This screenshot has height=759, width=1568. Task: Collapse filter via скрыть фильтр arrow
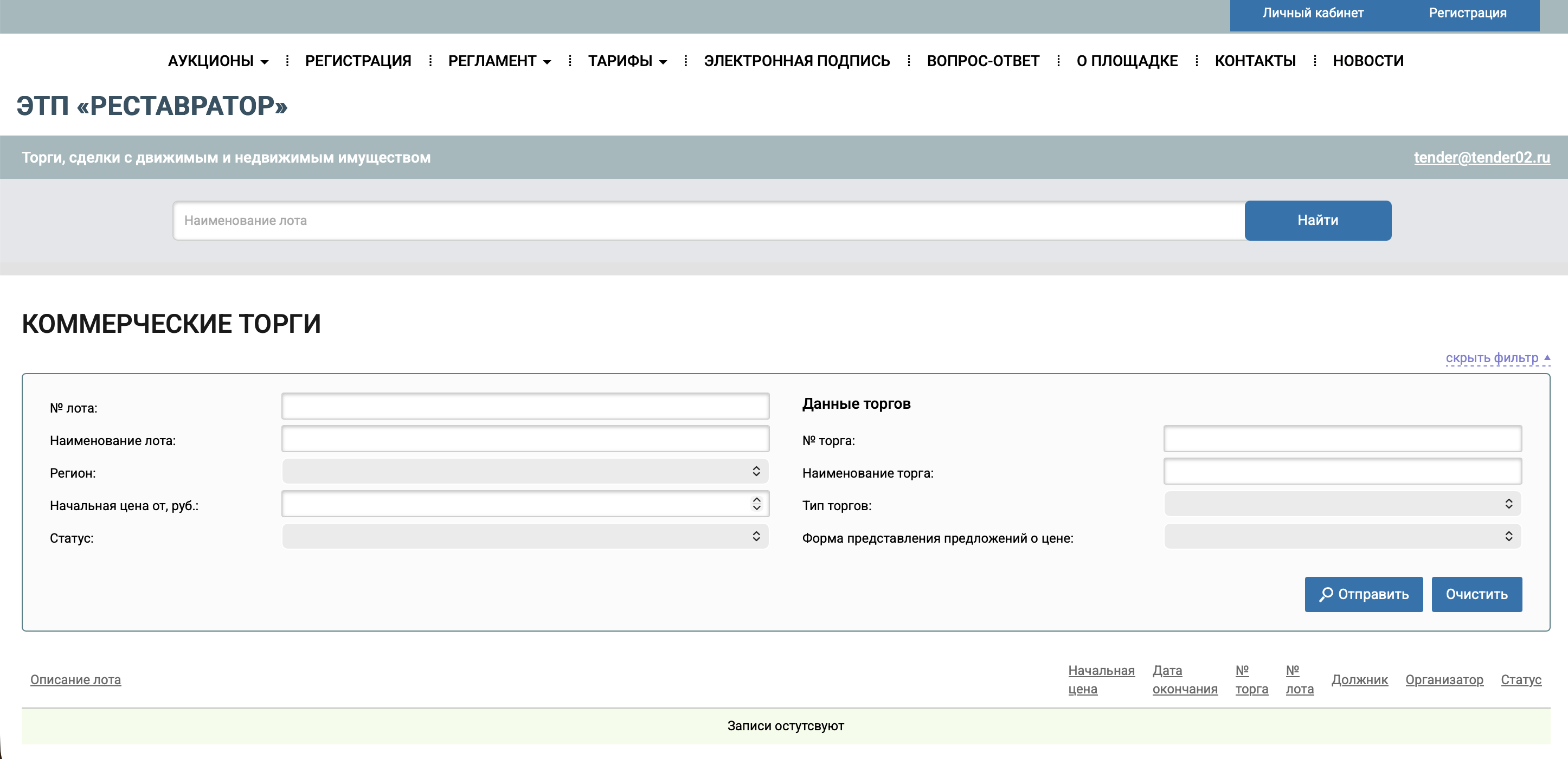(1547, 357)
